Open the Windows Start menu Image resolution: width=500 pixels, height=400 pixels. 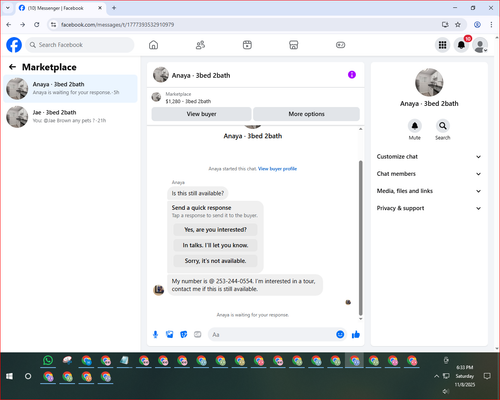(9, 376)
